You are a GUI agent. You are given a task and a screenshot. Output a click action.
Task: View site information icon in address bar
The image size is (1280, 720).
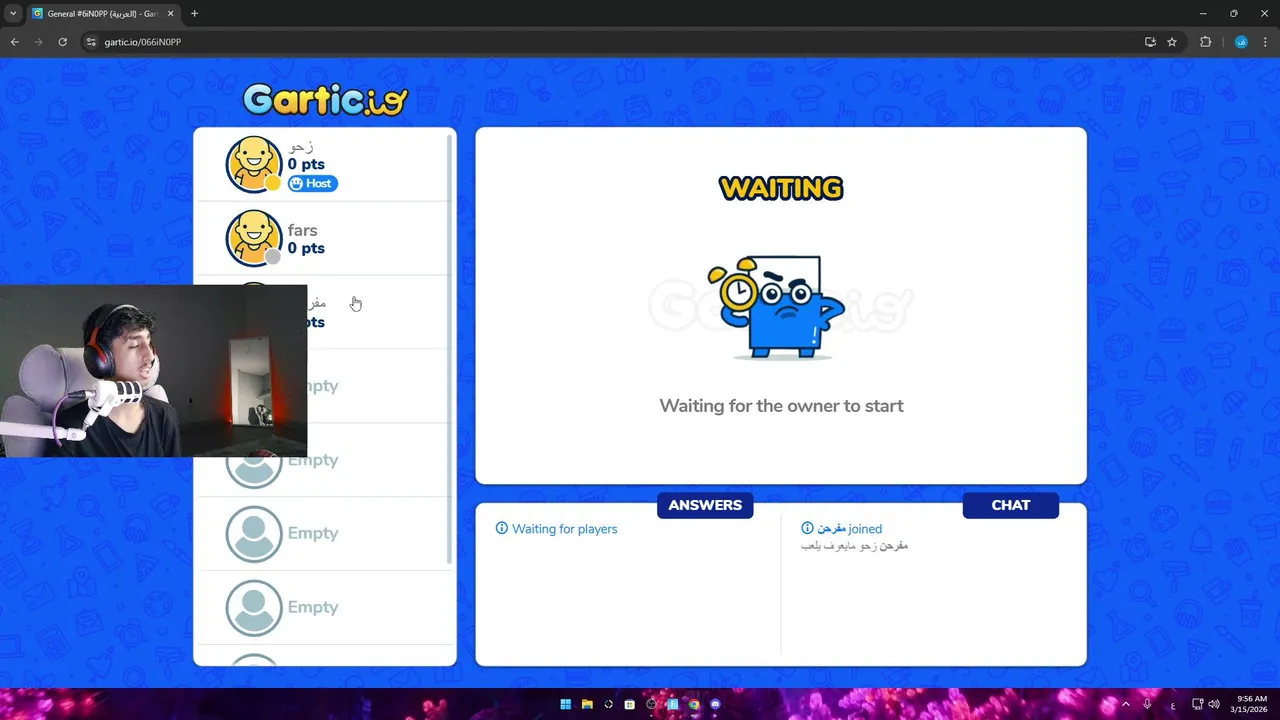click(90, 42)
